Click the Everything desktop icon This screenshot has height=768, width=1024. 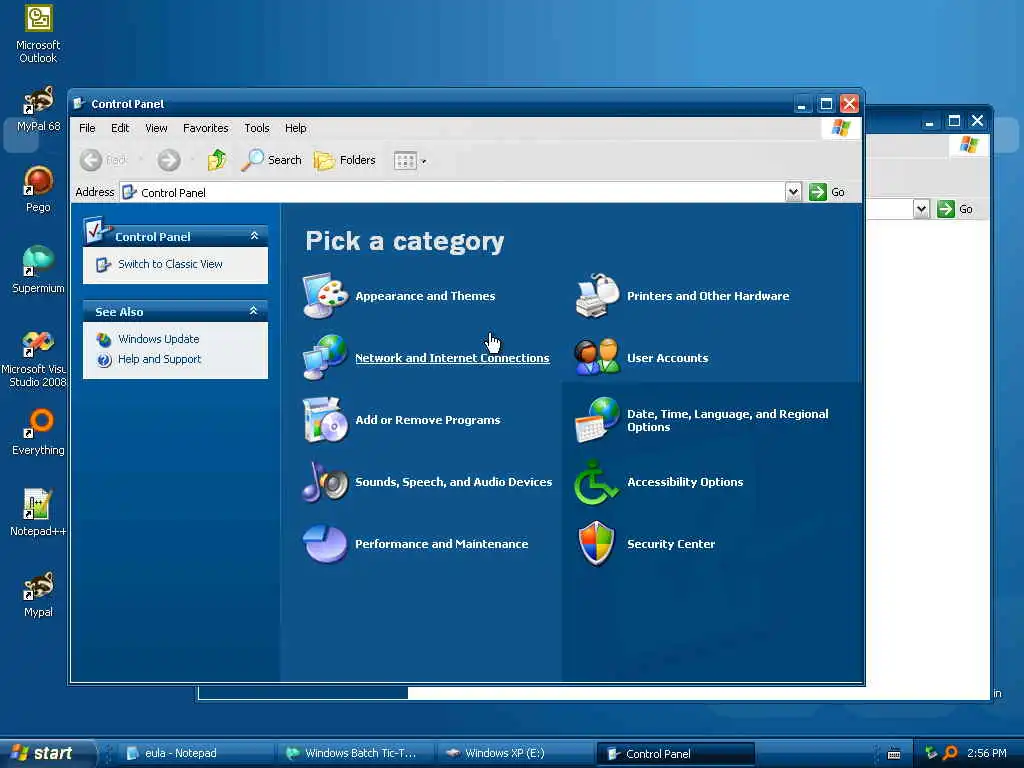[x=38, y=433]
